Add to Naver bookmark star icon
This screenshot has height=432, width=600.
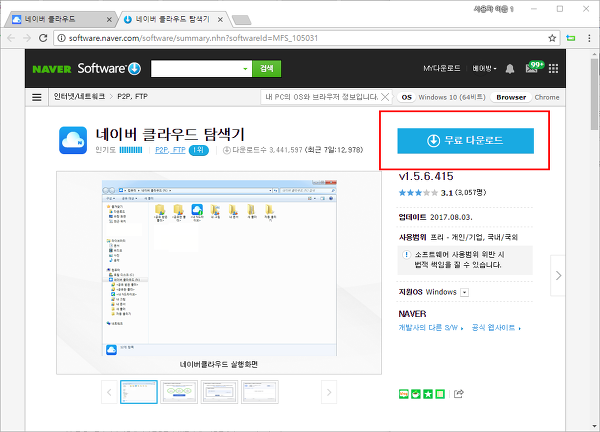click(x=428, y=394)
